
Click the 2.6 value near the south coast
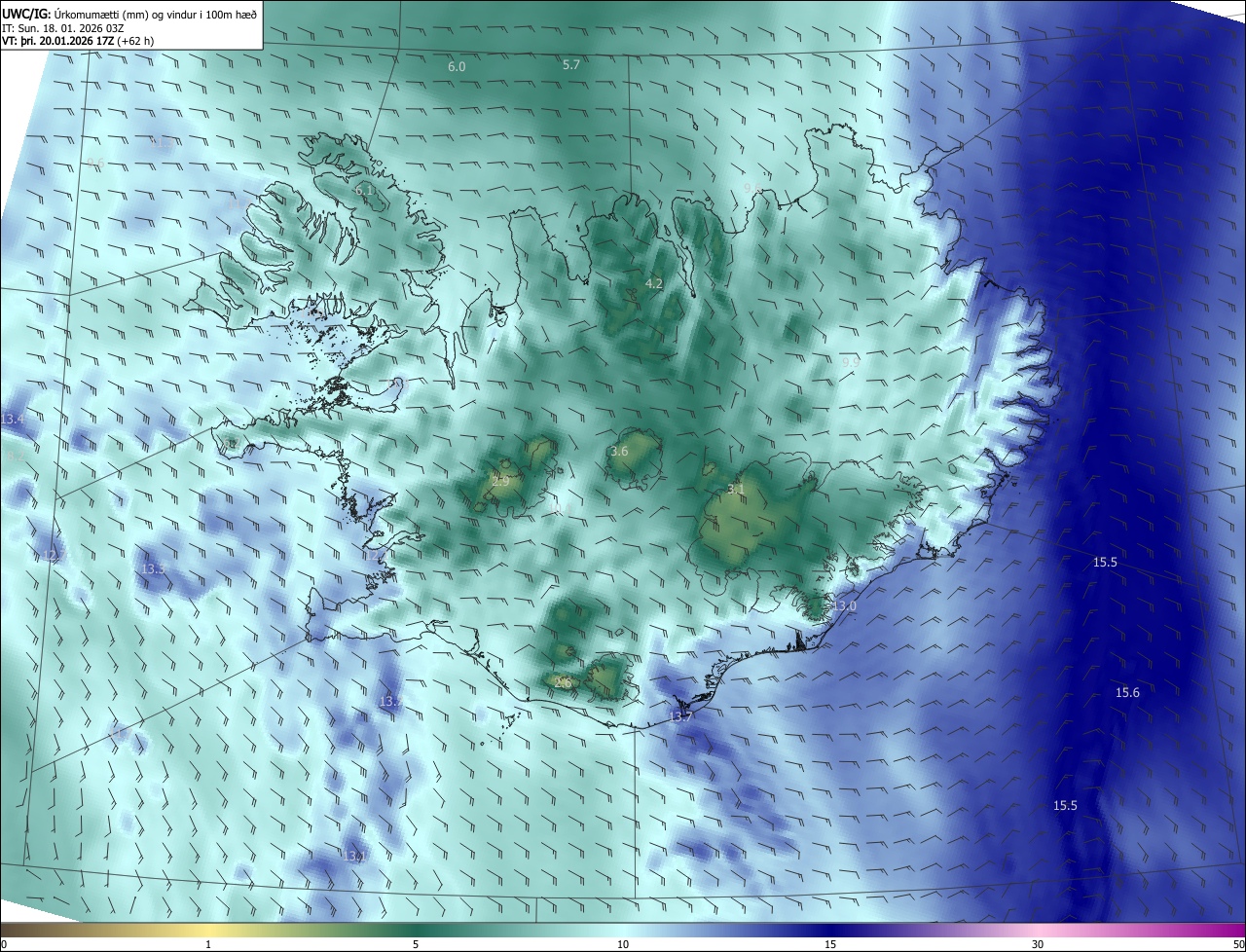click(563, 683)
